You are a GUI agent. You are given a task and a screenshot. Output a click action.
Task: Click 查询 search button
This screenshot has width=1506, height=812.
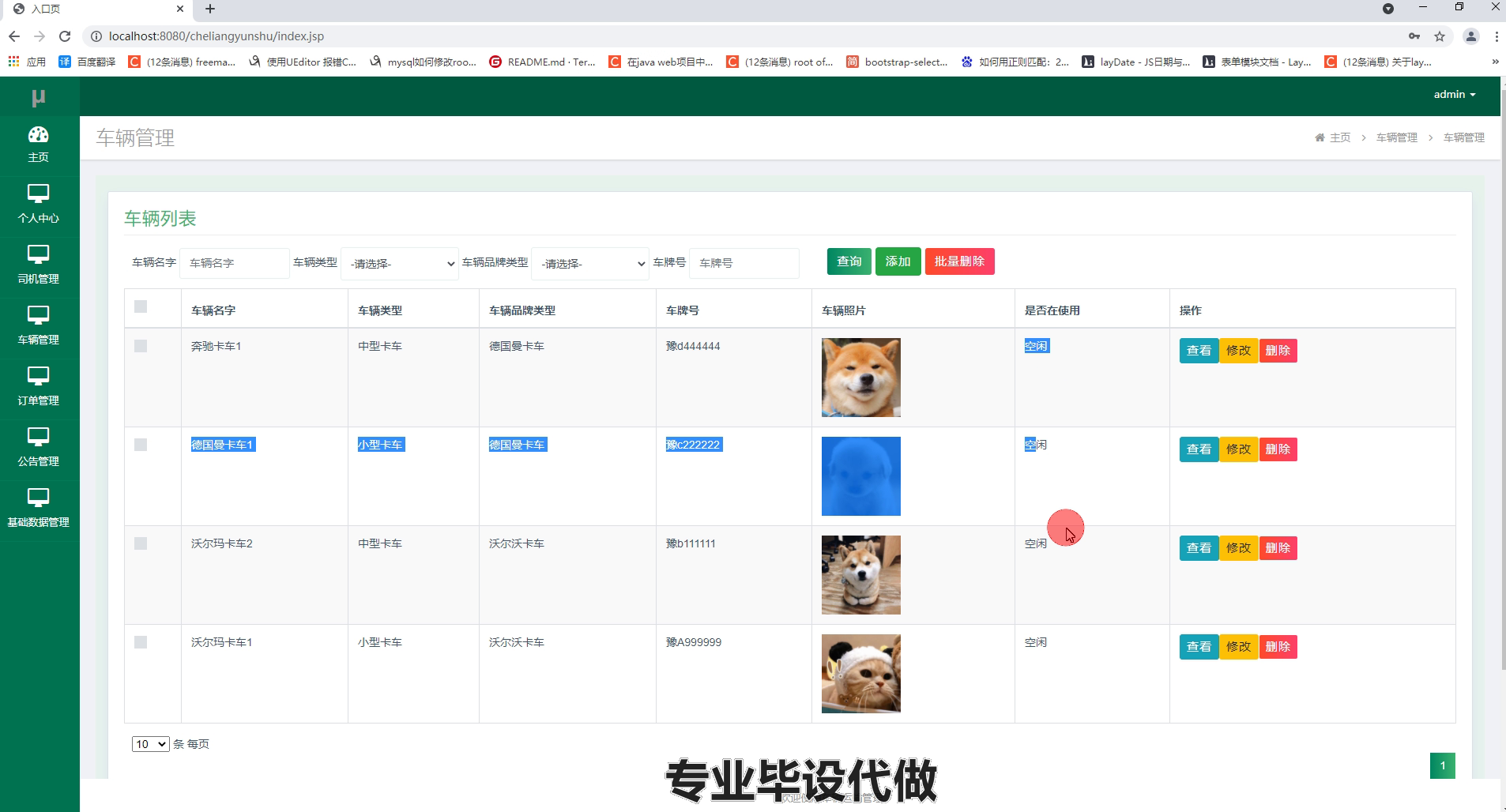(849, 261)
